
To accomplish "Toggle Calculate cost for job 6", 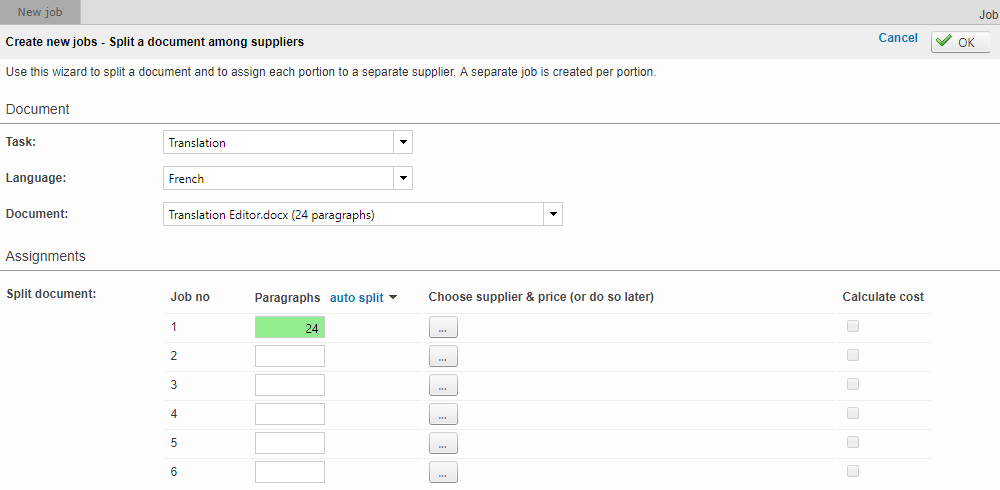I will pyautogui.click(x=853, y=471).
